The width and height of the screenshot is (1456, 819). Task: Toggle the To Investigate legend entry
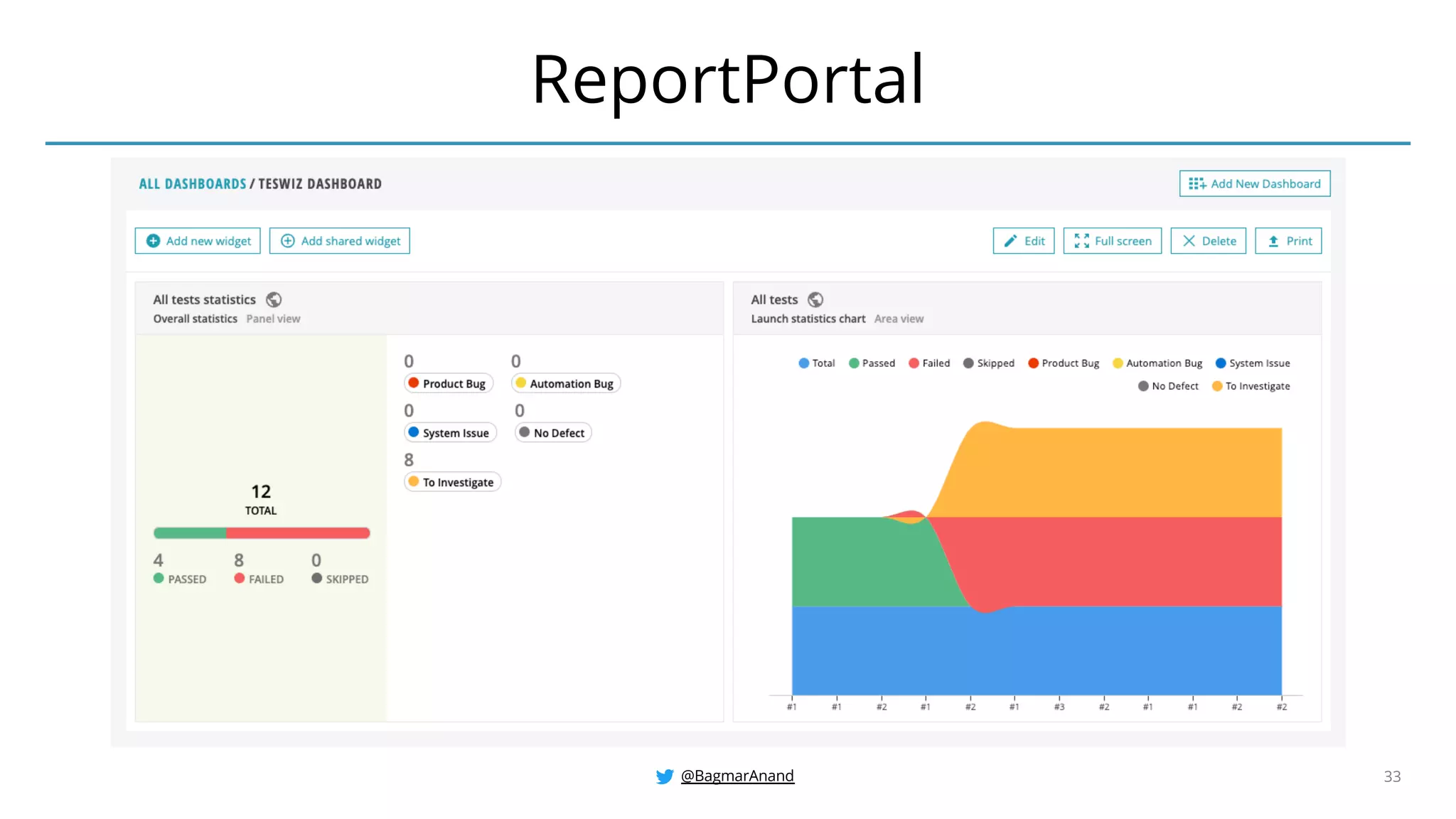pos(1251,386)
